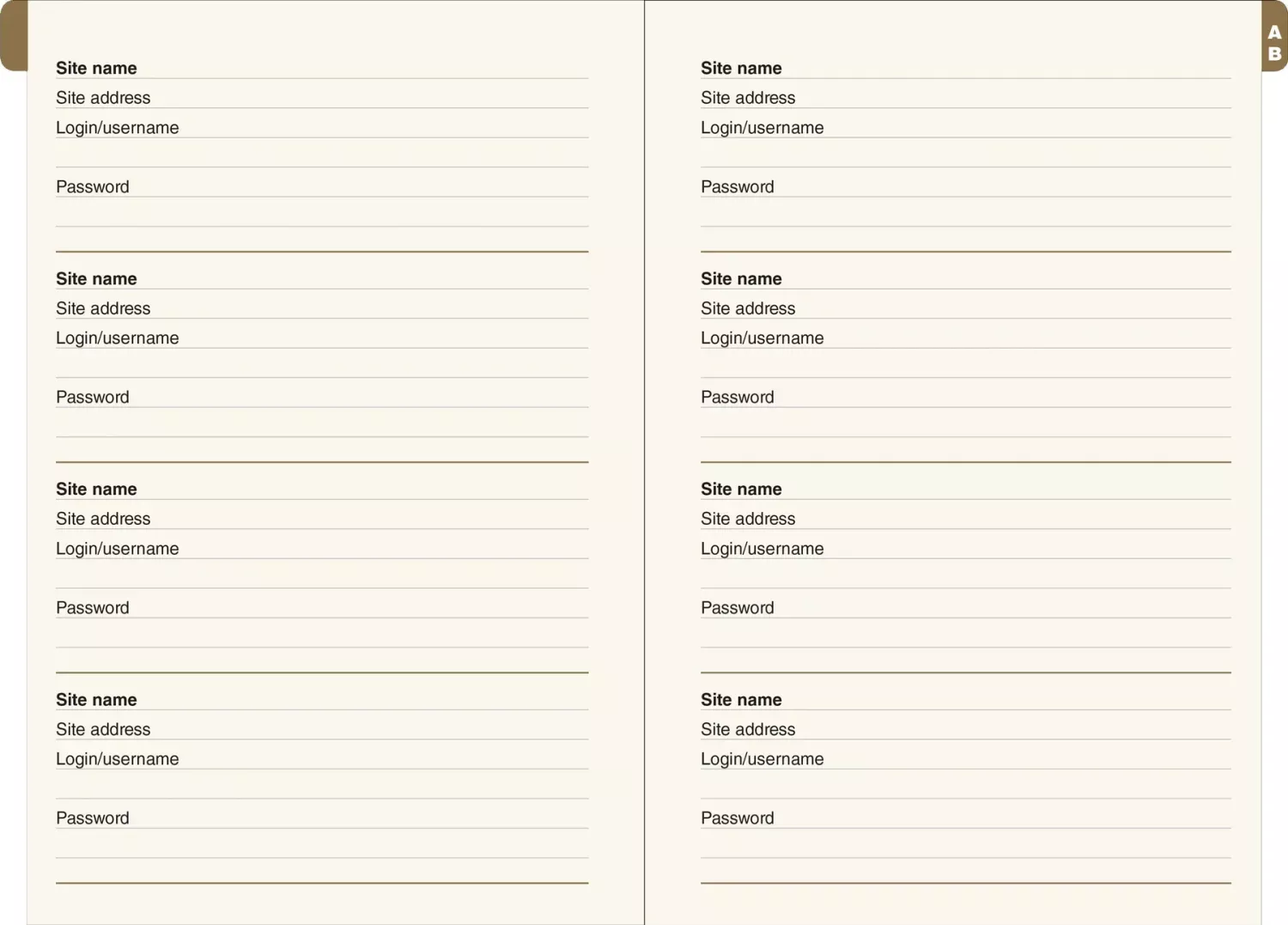Click "Login/username" in left page's second entry
The height and width of the screenshot is (925, 1288).
click(118, 338)
